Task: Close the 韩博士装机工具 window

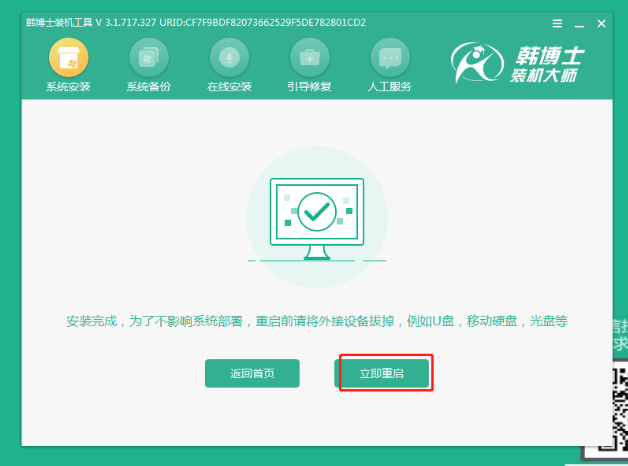Action: [601, 23]
